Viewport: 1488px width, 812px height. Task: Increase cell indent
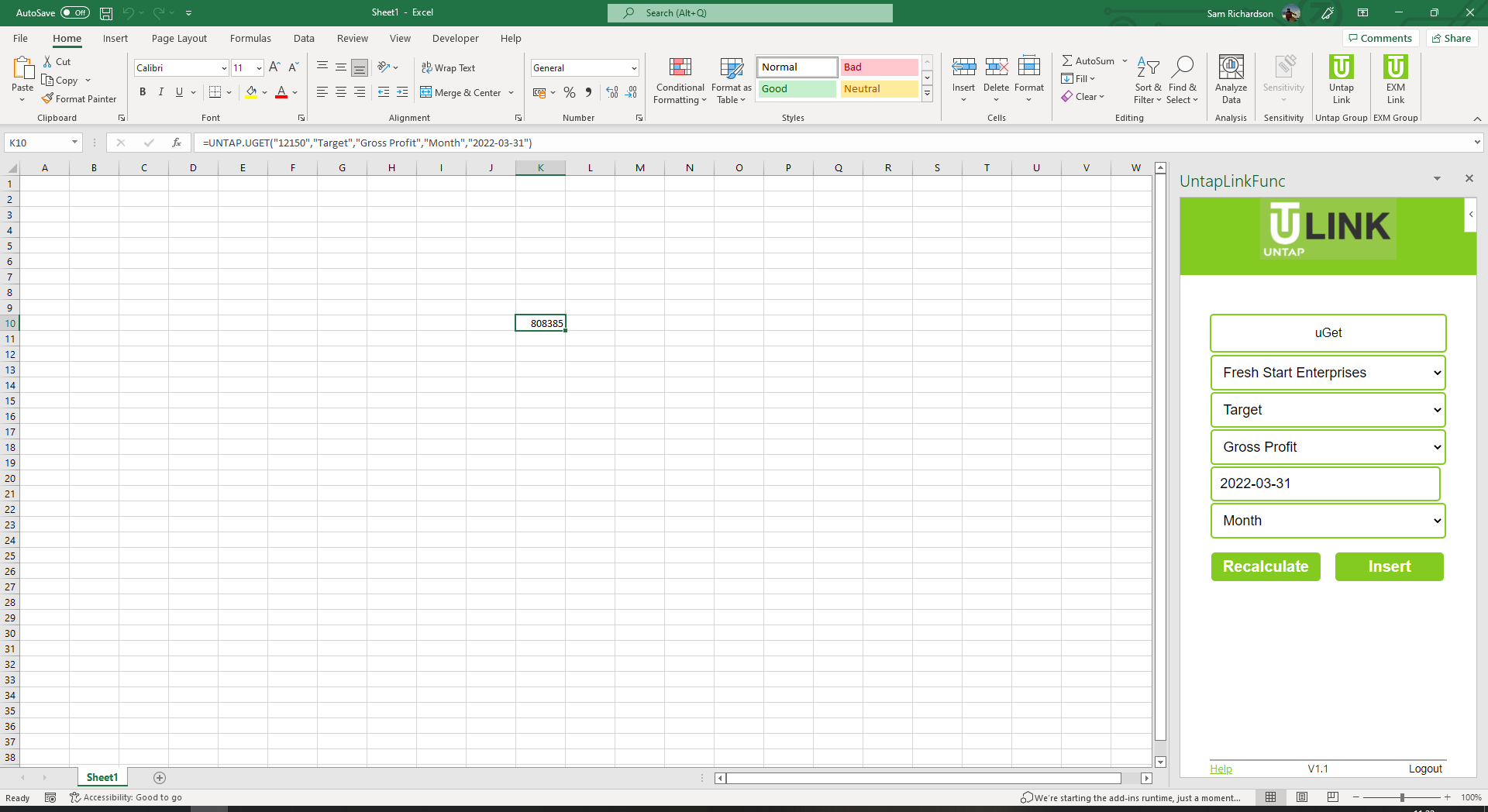tap(402, 92)
